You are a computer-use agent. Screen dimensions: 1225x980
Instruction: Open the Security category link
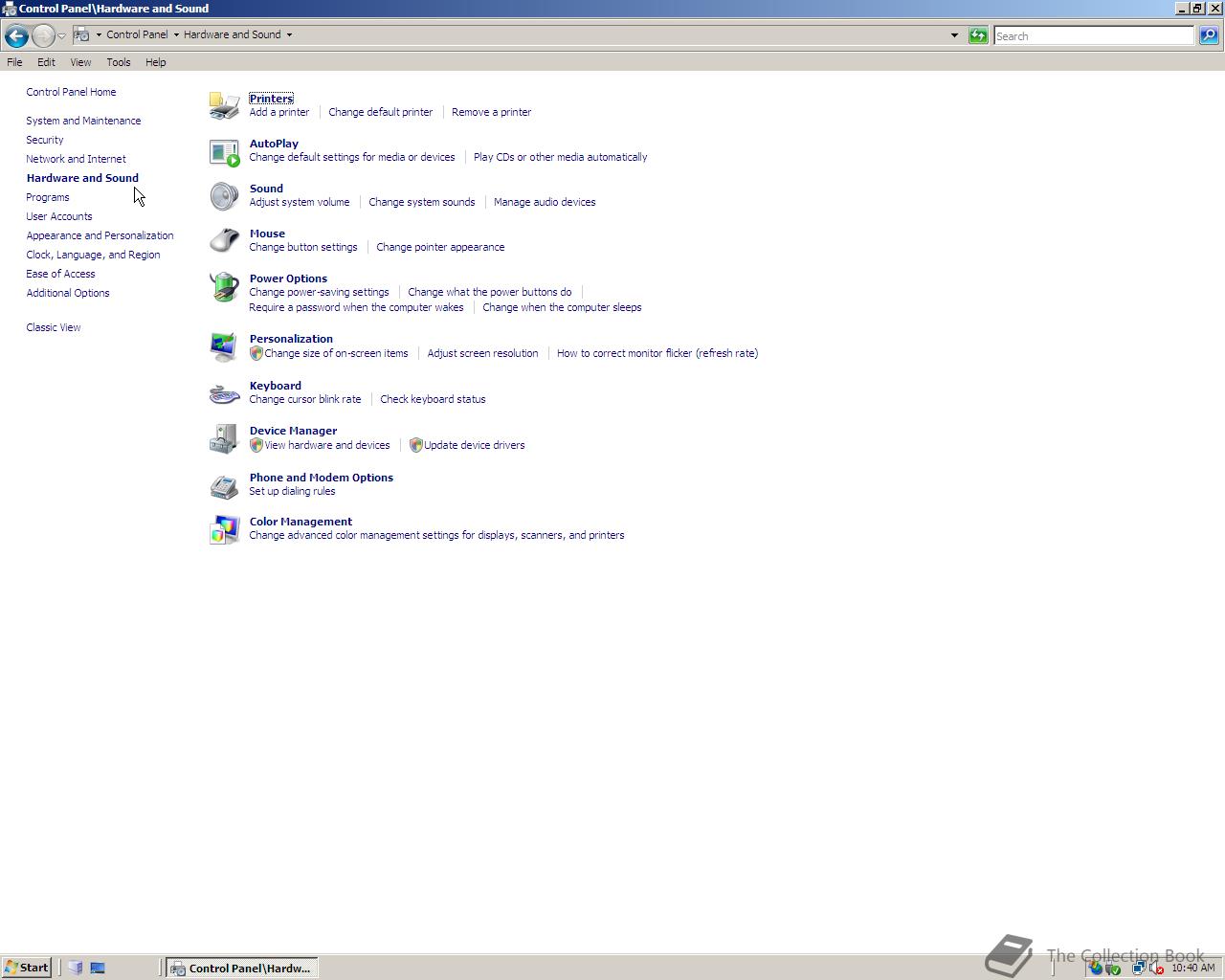pyautogui.click(x=45, y=140)
